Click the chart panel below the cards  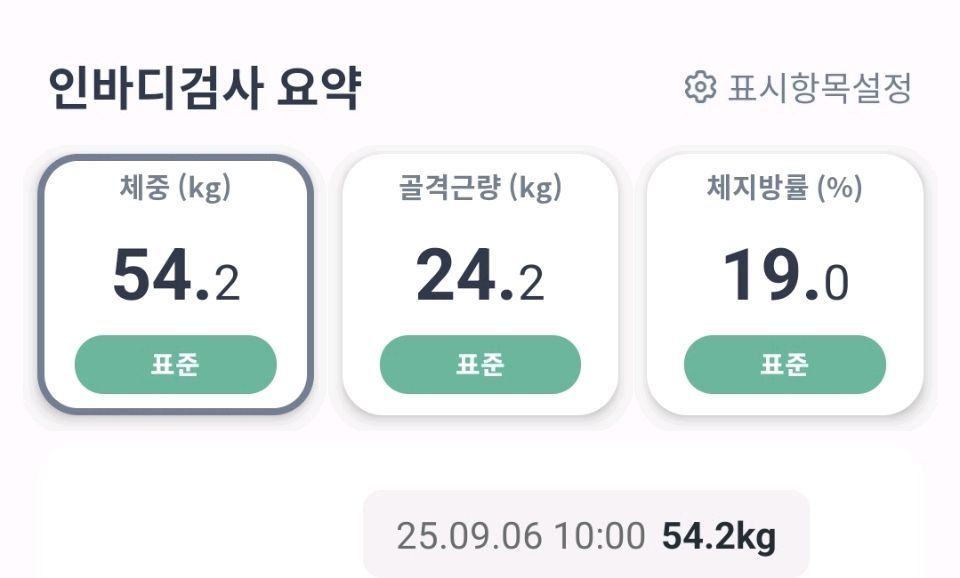pyautogui.click(x=480, y=512)
